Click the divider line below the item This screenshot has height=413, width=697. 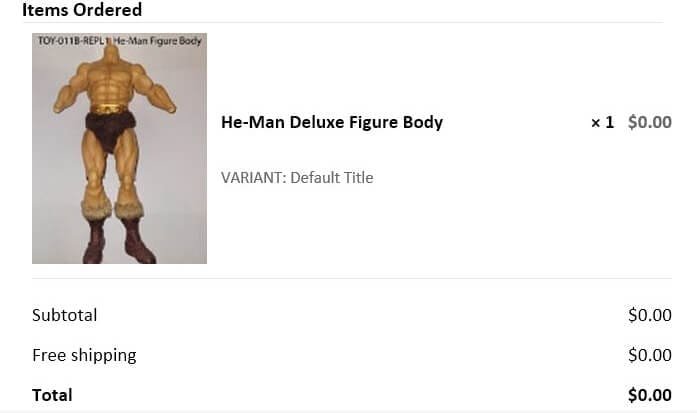[x=352, y=278]
